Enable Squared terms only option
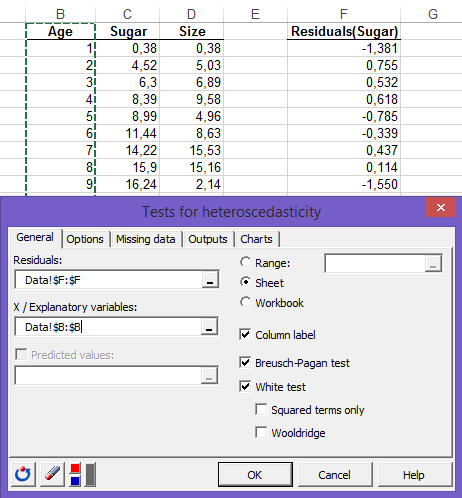Viewport: 462px width, 498px height. tap(261, 410)
